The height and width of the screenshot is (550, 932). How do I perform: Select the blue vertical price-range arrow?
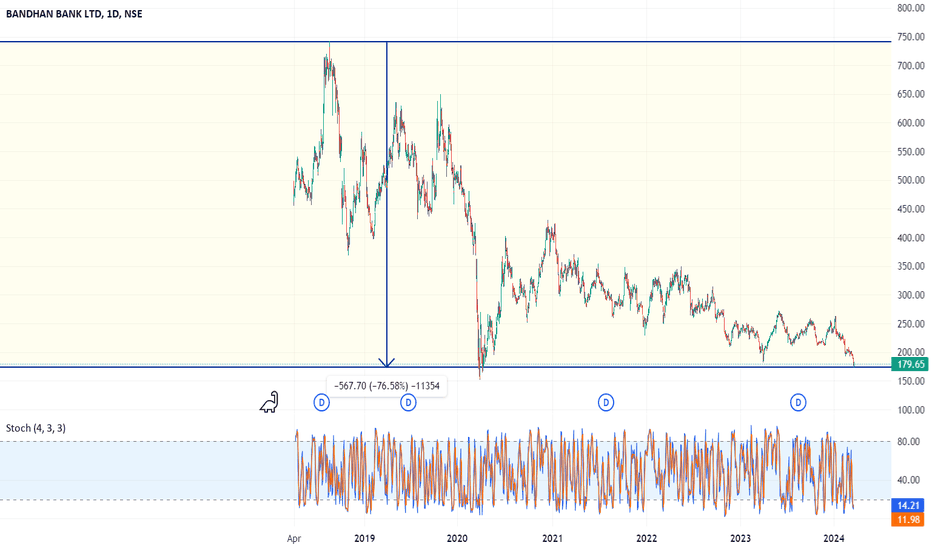point(387,204)
